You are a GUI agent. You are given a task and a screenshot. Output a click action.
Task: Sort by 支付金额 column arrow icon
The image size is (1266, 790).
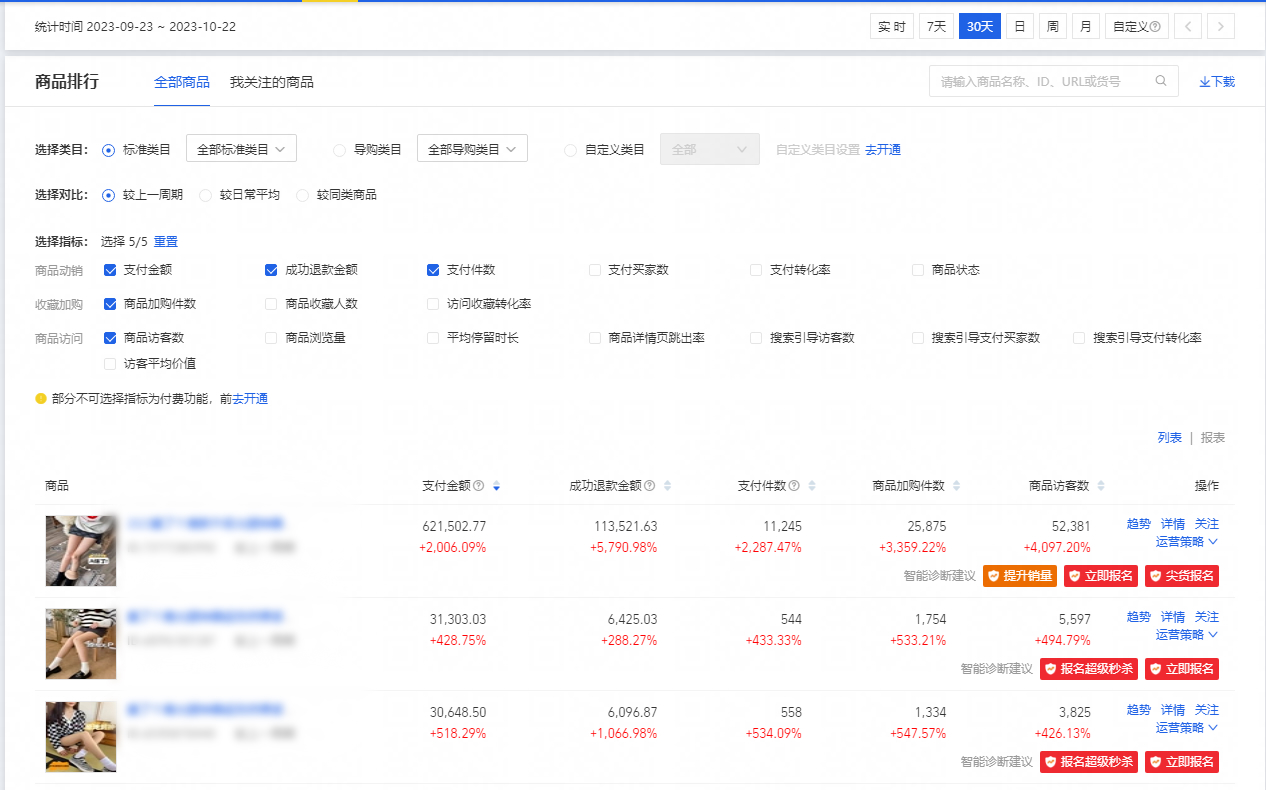click(497, 486)
